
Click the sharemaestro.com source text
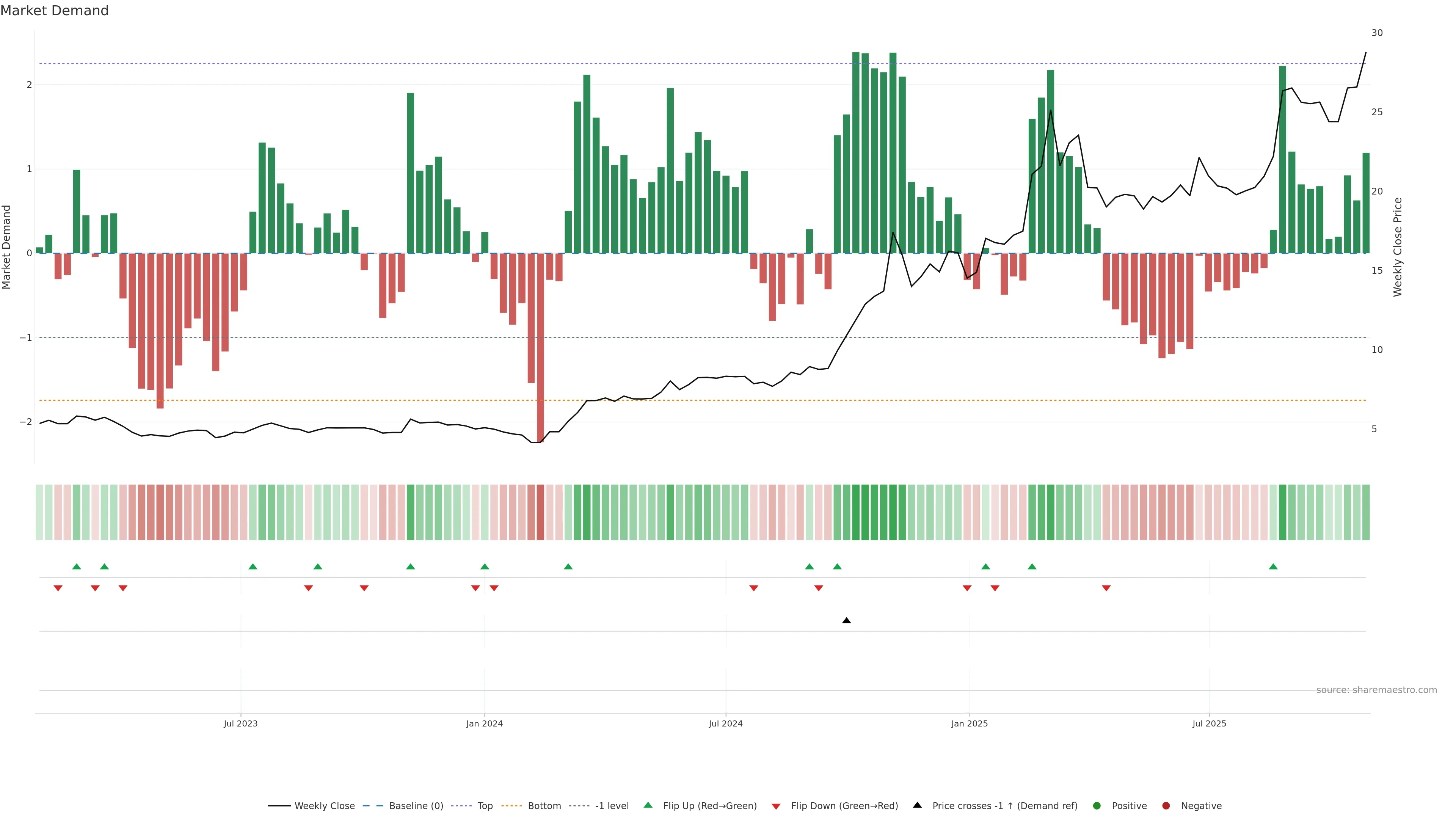point(1376,690)
